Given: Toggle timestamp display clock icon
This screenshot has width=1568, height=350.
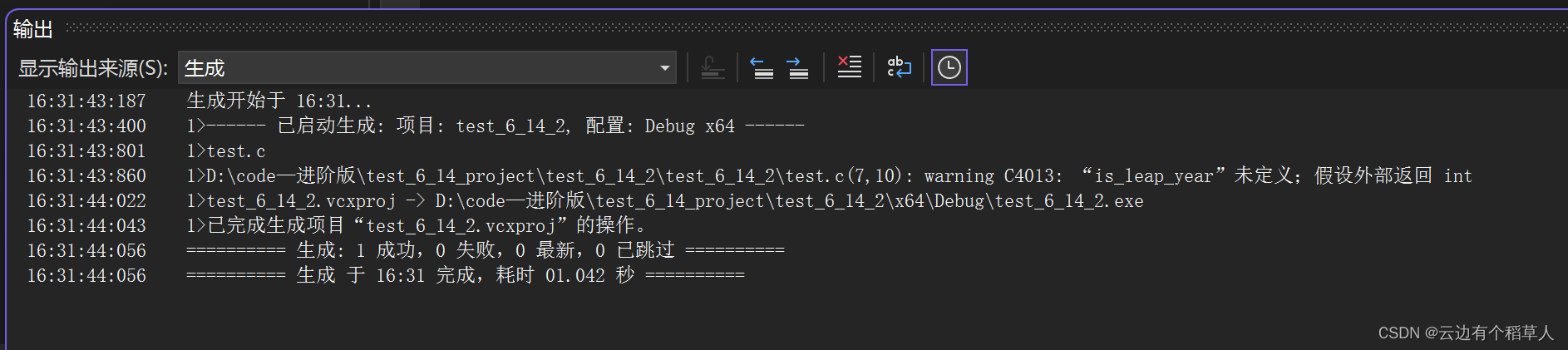Looking at the screenshot, I should [949, 67].
